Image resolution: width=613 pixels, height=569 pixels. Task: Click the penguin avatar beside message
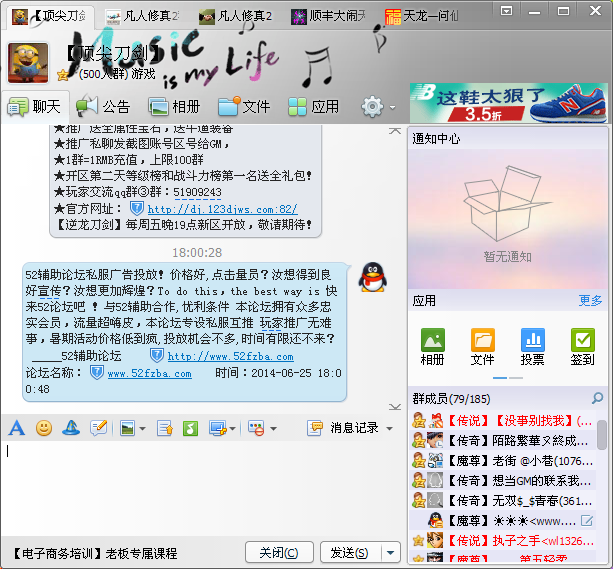[x=373, y=277]
